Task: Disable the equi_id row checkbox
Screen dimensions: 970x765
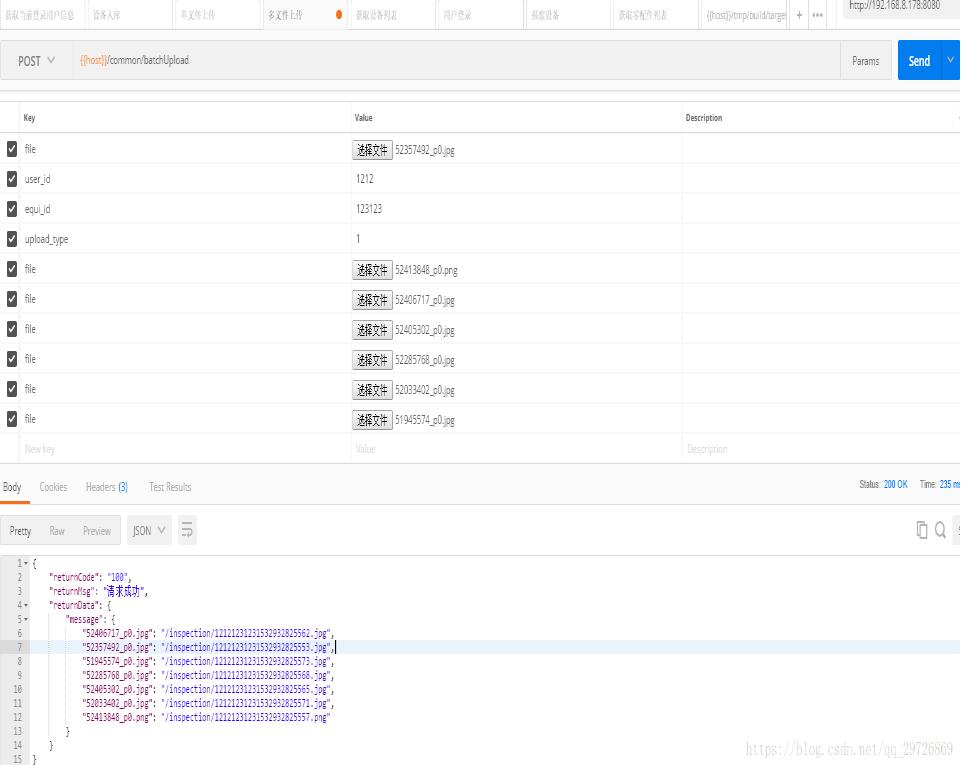Action: [12, 209]
